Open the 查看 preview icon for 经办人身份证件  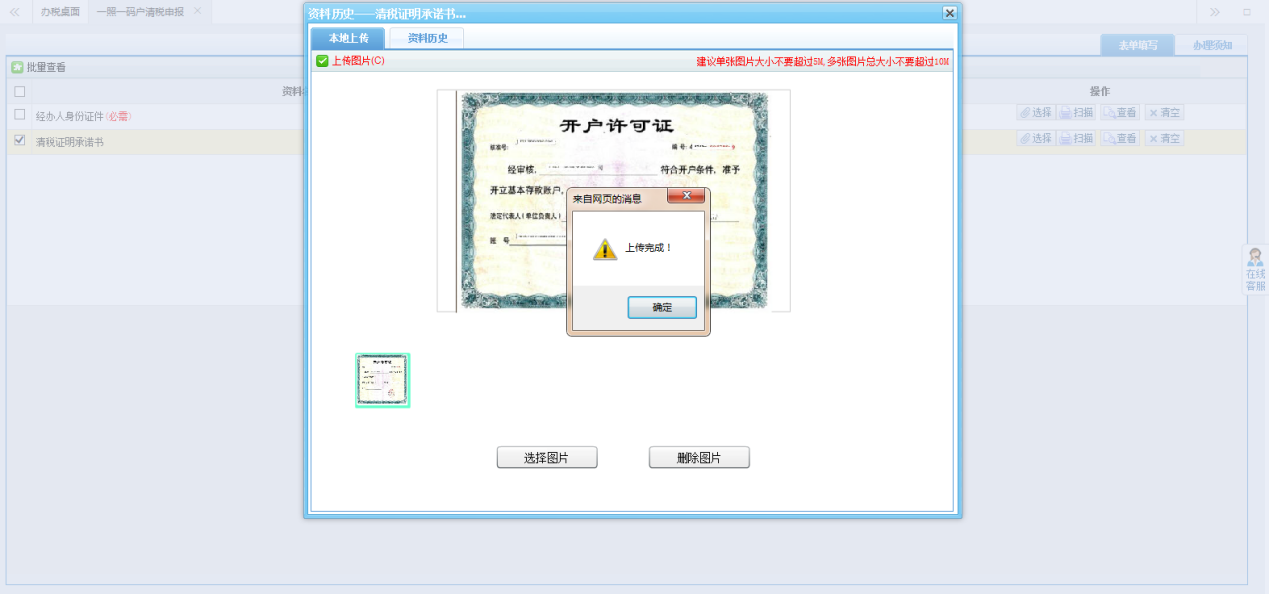[x=1118, y=112]
